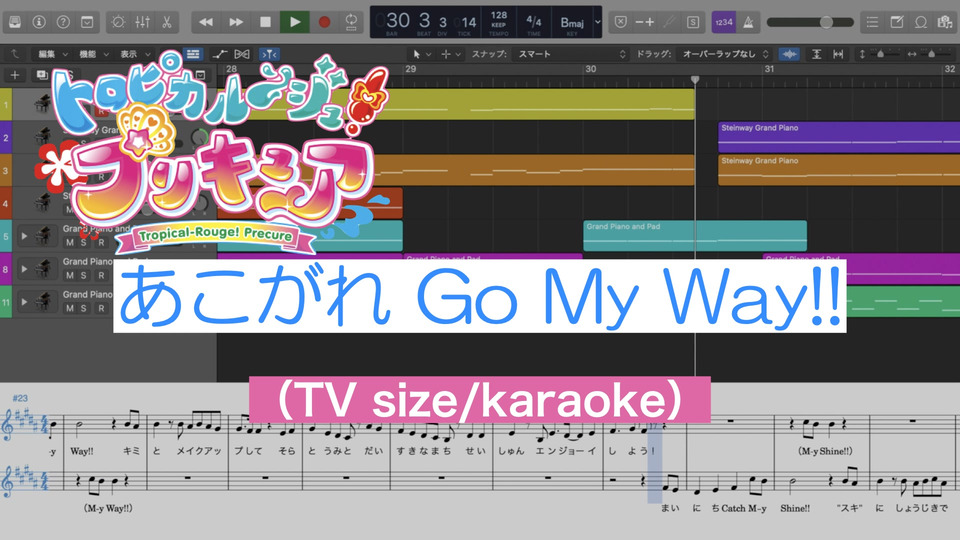Viewport: 960px width, 540px height.
Task: Adjust the master volume slider
Action: click(810, 22)
